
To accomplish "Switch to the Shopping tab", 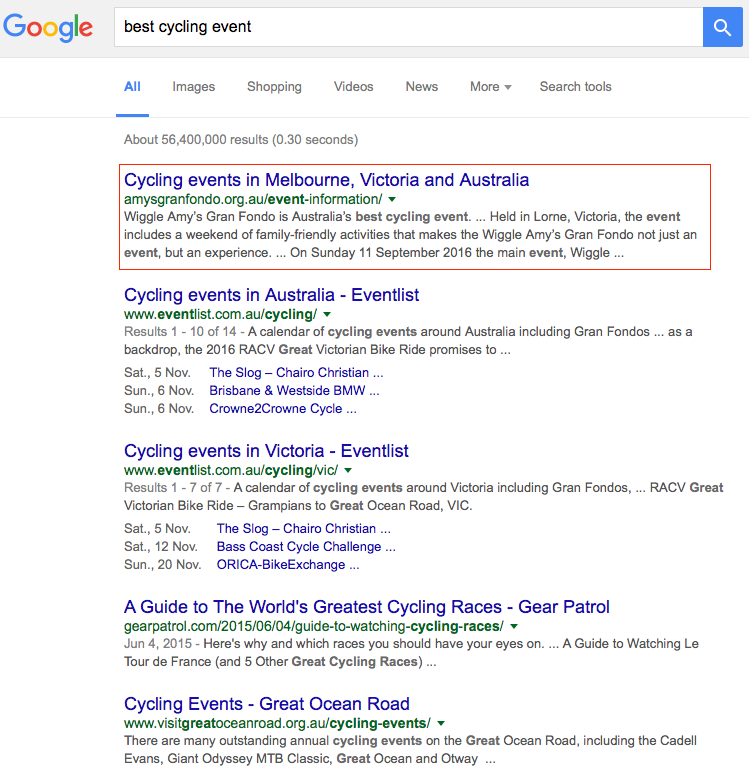I will point(274,87).
